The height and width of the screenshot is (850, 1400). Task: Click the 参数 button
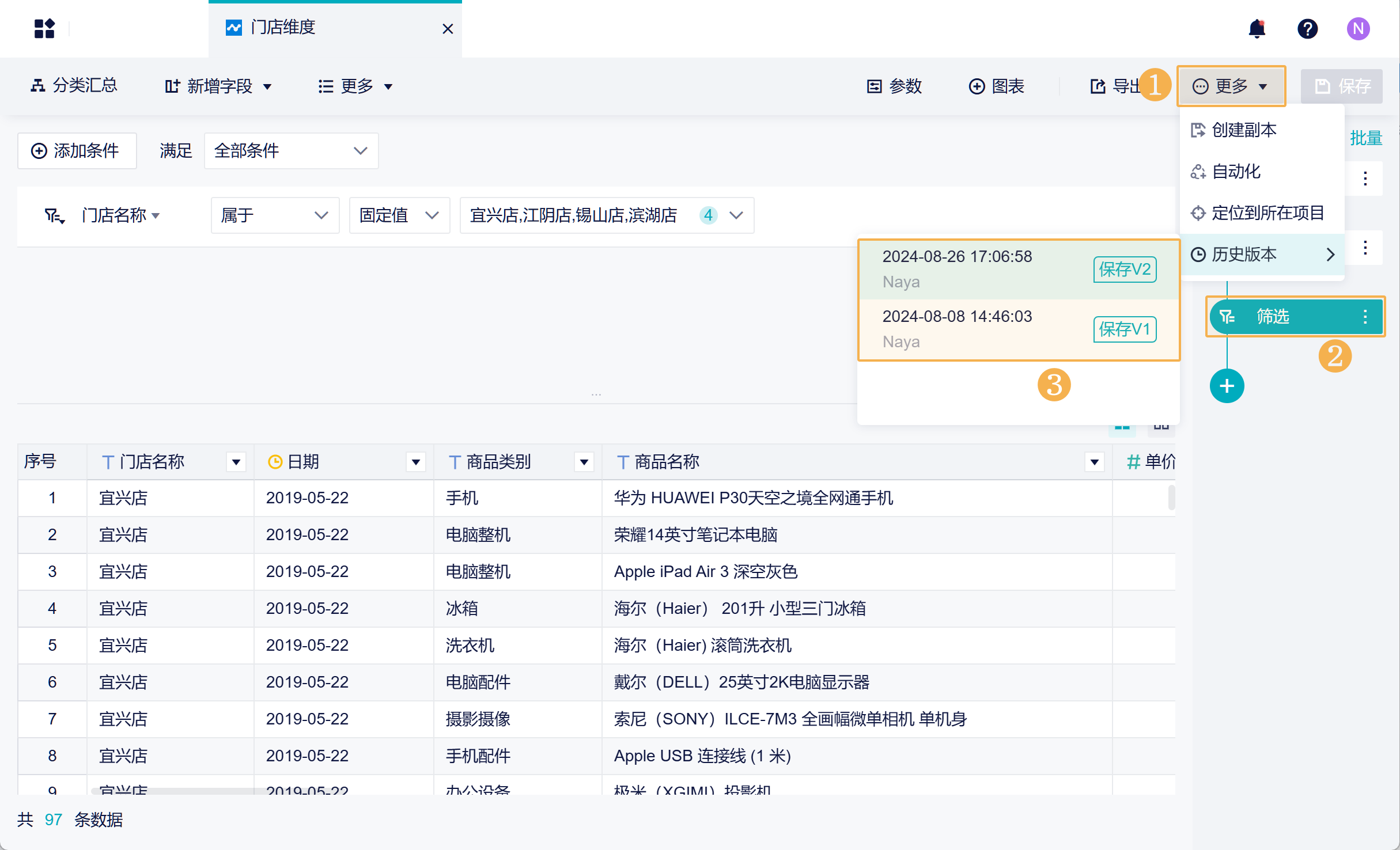click(x=894, y=86)
